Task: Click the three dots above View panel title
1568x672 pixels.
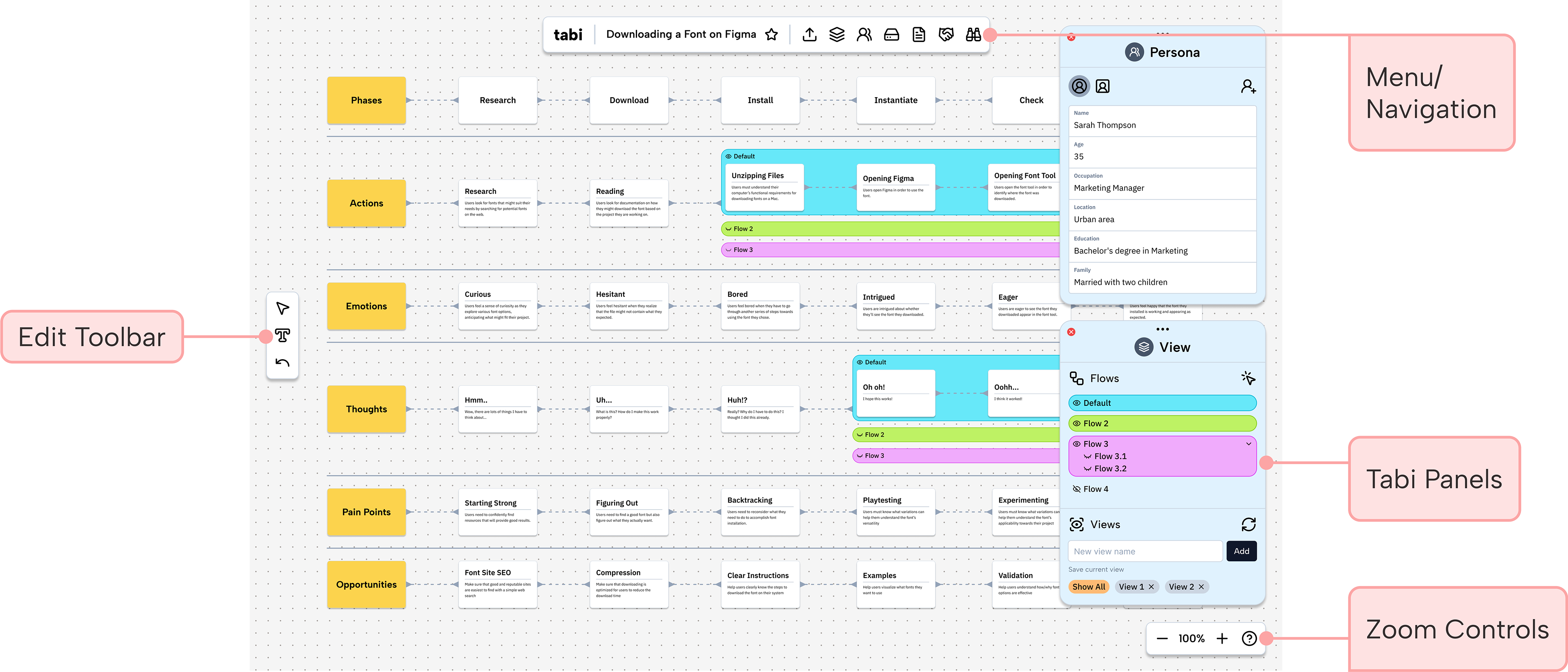Action: pyautogui.click(x=1163, y=329)
